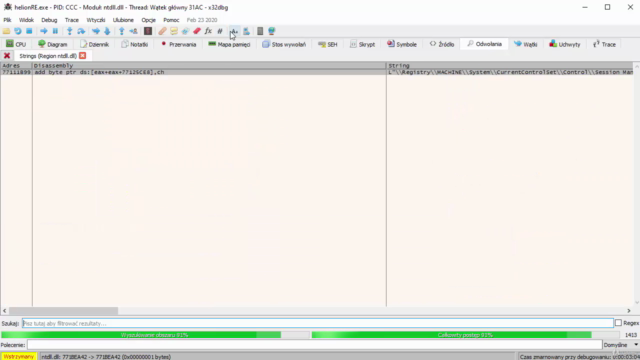
Task: Enable the Regex checkbox
Action: tap(618, 323)
